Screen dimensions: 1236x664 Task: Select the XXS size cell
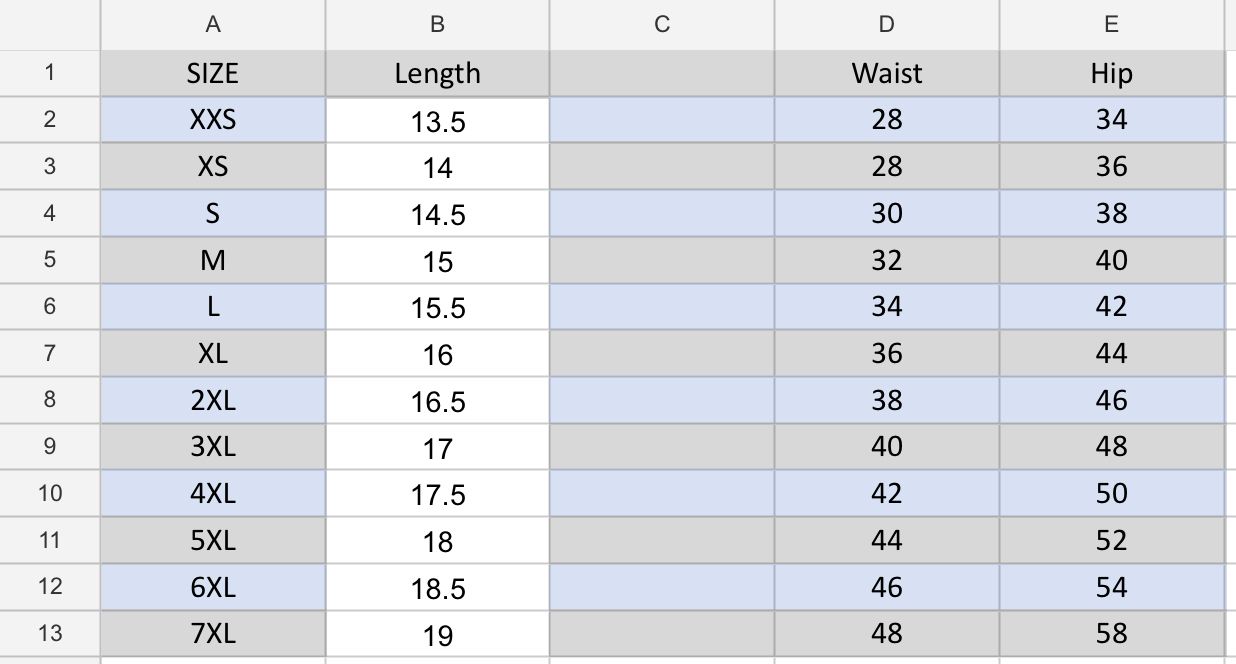click(212, 120)
